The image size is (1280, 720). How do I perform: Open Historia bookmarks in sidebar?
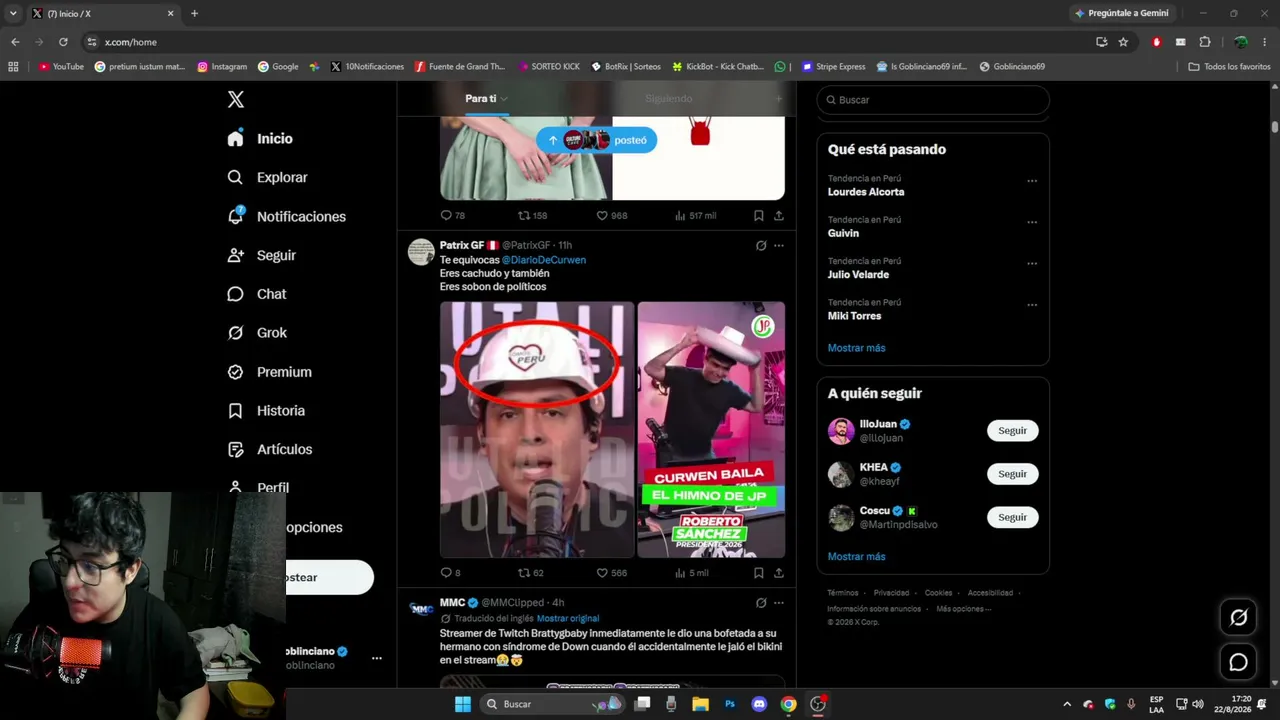point(266,411)
